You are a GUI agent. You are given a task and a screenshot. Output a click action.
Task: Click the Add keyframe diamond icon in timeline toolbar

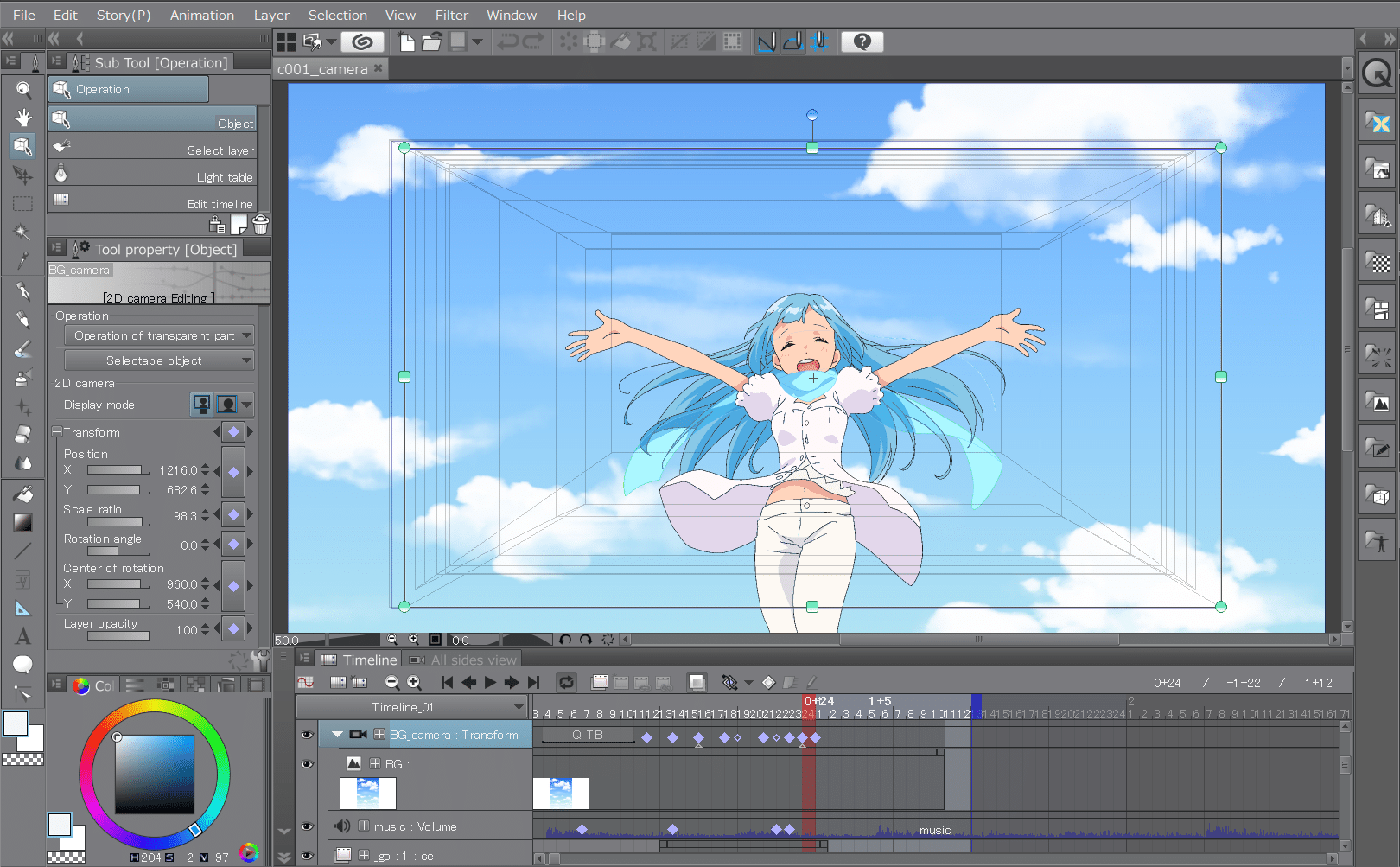click(768, 682)
